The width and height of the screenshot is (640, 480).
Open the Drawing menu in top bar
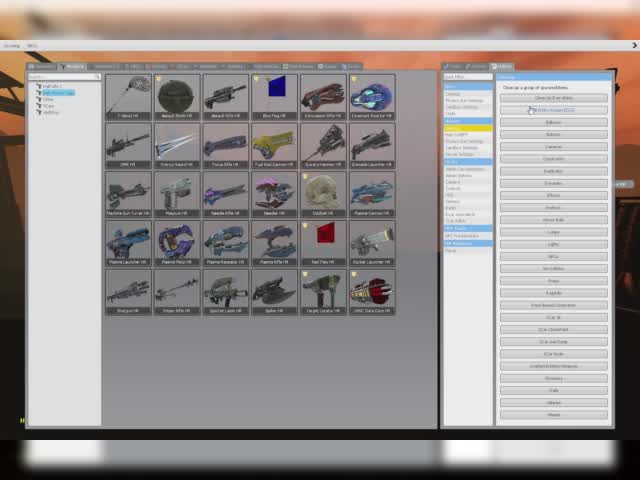point(11,46)
